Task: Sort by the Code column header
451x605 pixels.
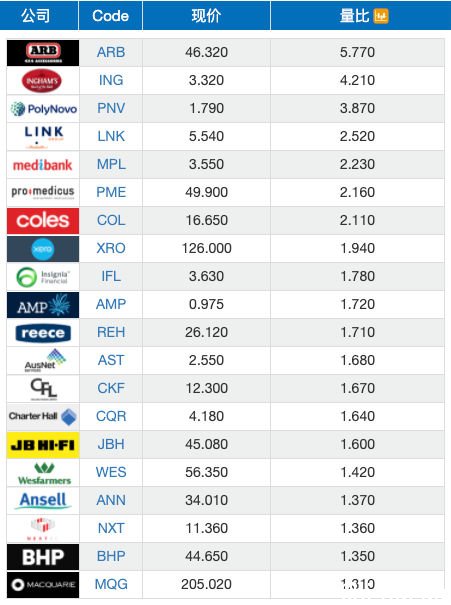Action: tap(110, 15)
